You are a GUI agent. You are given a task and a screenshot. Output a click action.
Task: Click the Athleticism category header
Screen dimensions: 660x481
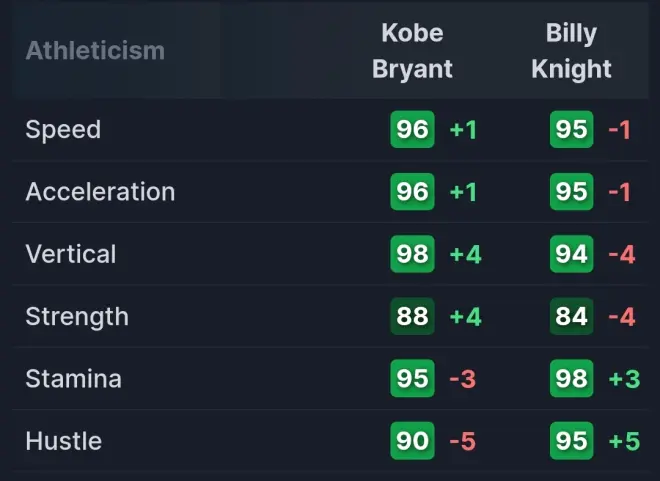(x=95, y=50)
